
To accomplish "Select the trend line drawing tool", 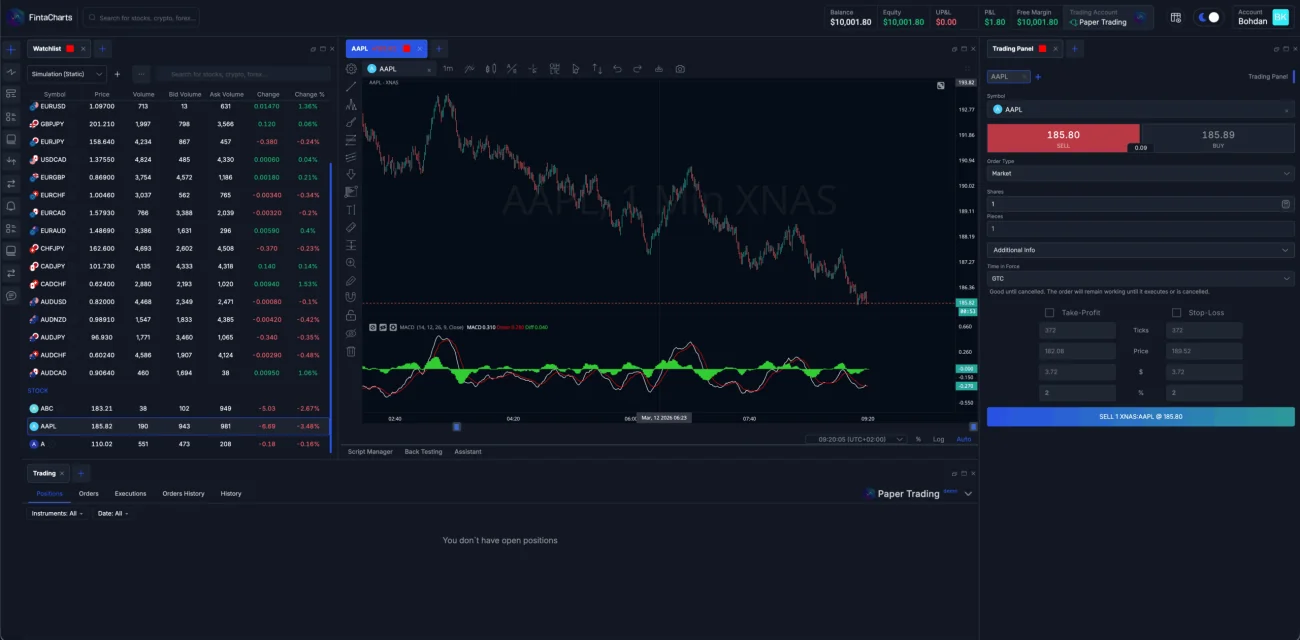I will pos(351,87).
